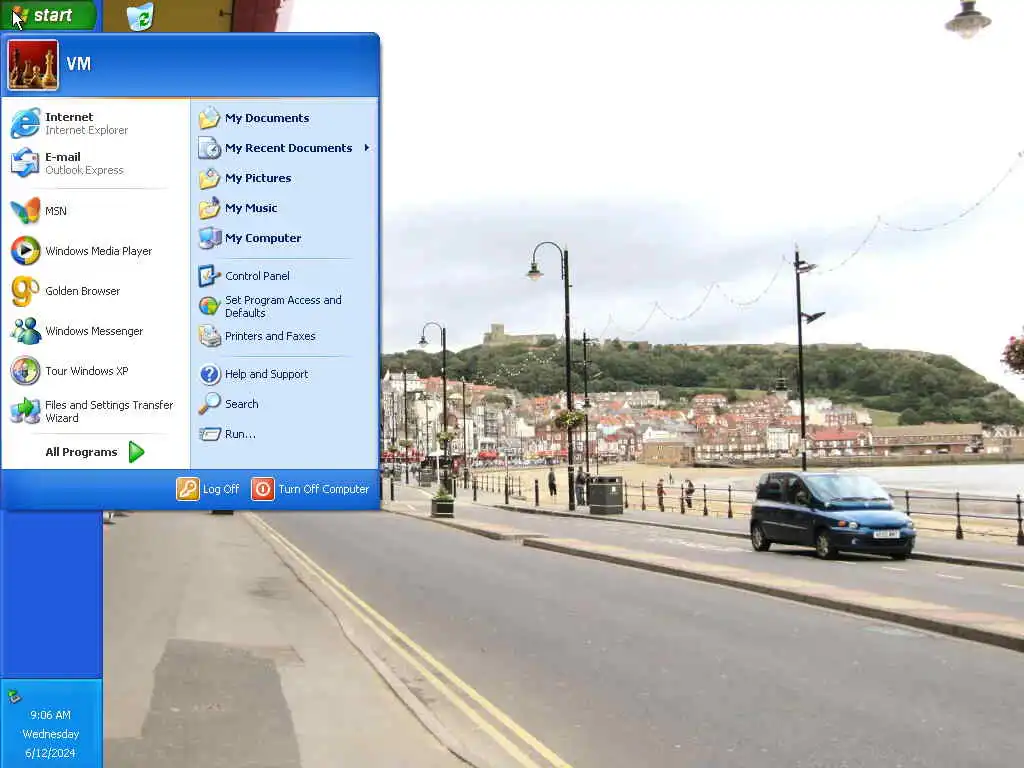
Task: Open Printers and Faxes icon
Action: (x=209, y=336)
